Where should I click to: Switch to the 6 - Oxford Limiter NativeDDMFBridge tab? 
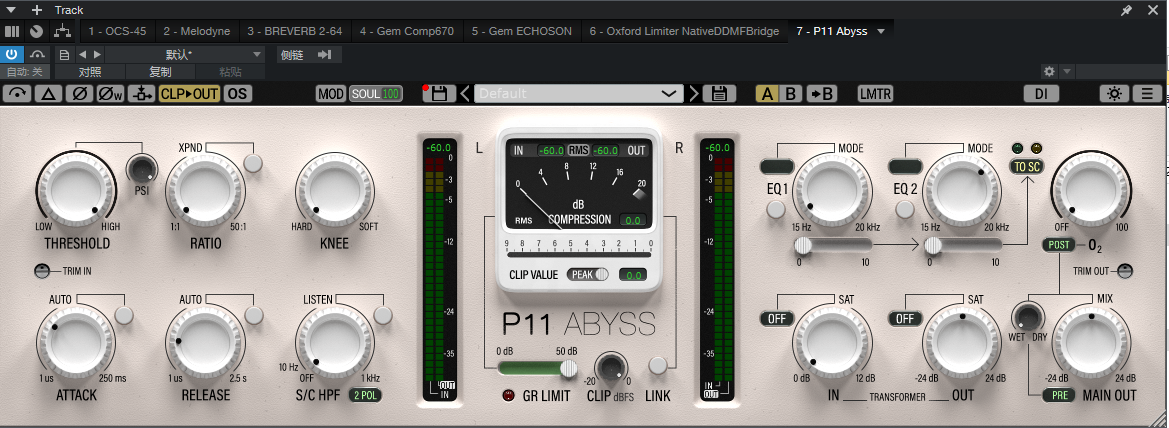[684, 31]
